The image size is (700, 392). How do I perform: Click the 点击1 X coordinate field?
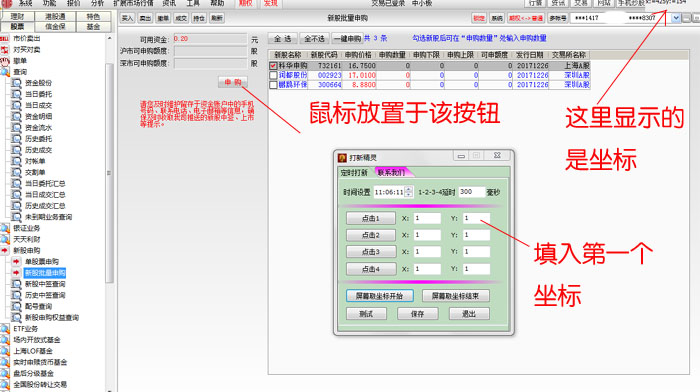(427, 218)
